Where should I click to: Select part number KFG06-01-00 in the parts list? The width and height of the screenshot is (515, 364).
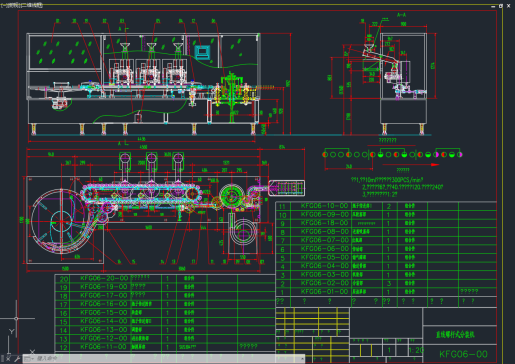click(324, 292)
